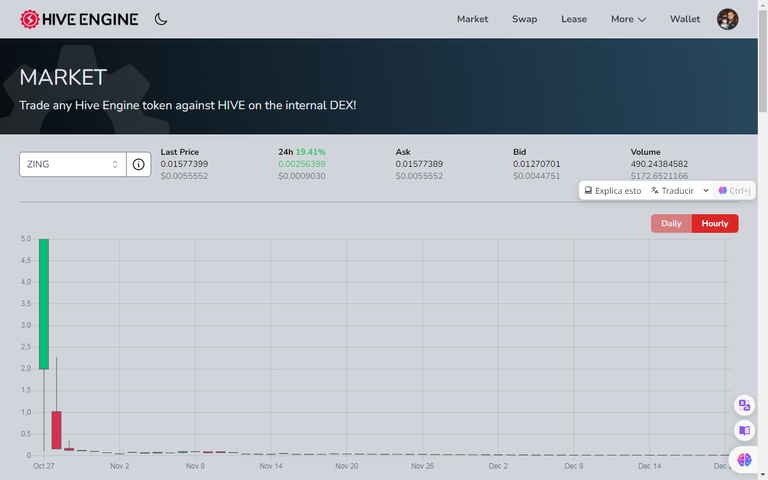Screen dimensions: 768x480
Task: Switch the chart to Hourly view
Action: point(715,223)
